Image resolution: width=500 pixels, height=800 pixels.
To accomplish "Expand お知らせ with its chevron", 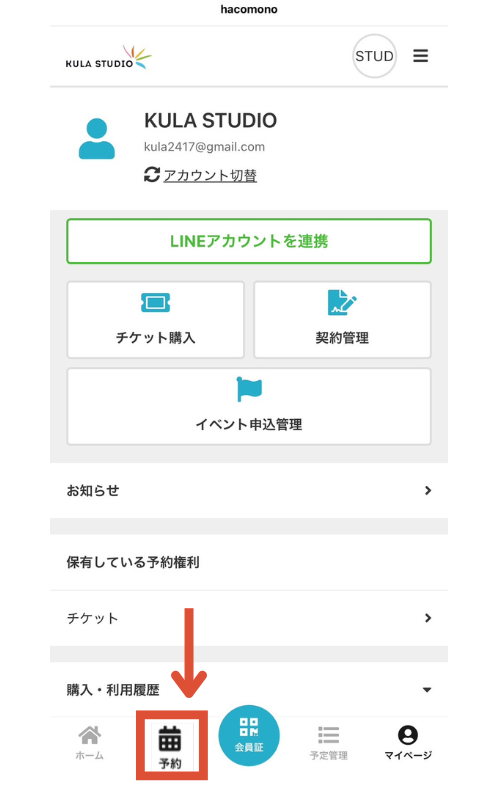I will click(x=428, y=490).
